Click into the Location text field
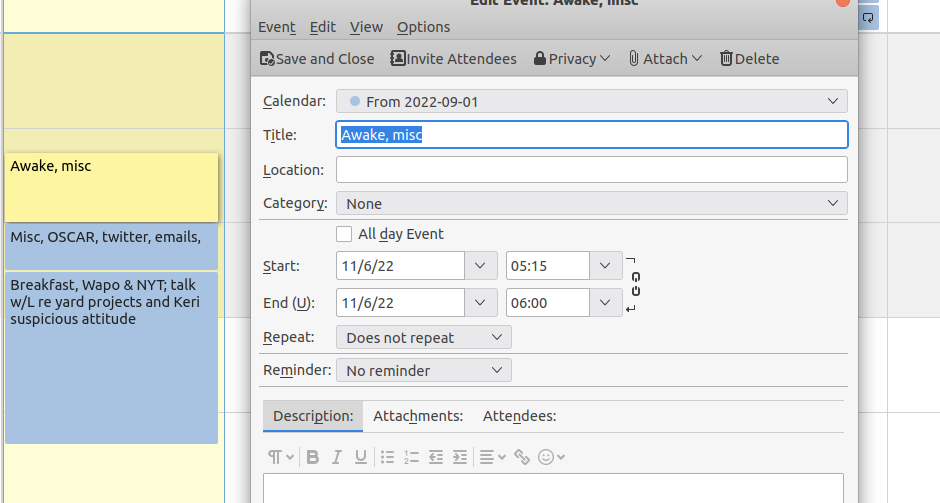Screen dimensions: 940x503 point(591,170)
